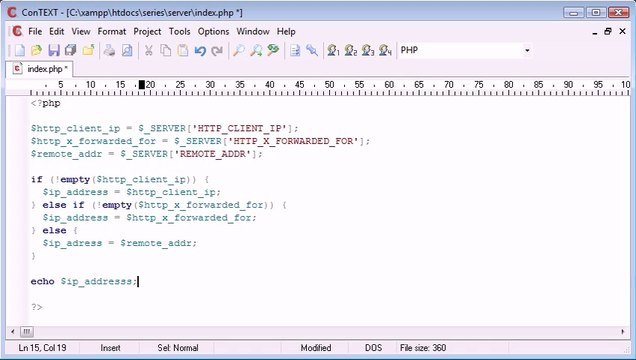
Task: Click the ConTEXT logo in title bar
Action: coord(12,12)
